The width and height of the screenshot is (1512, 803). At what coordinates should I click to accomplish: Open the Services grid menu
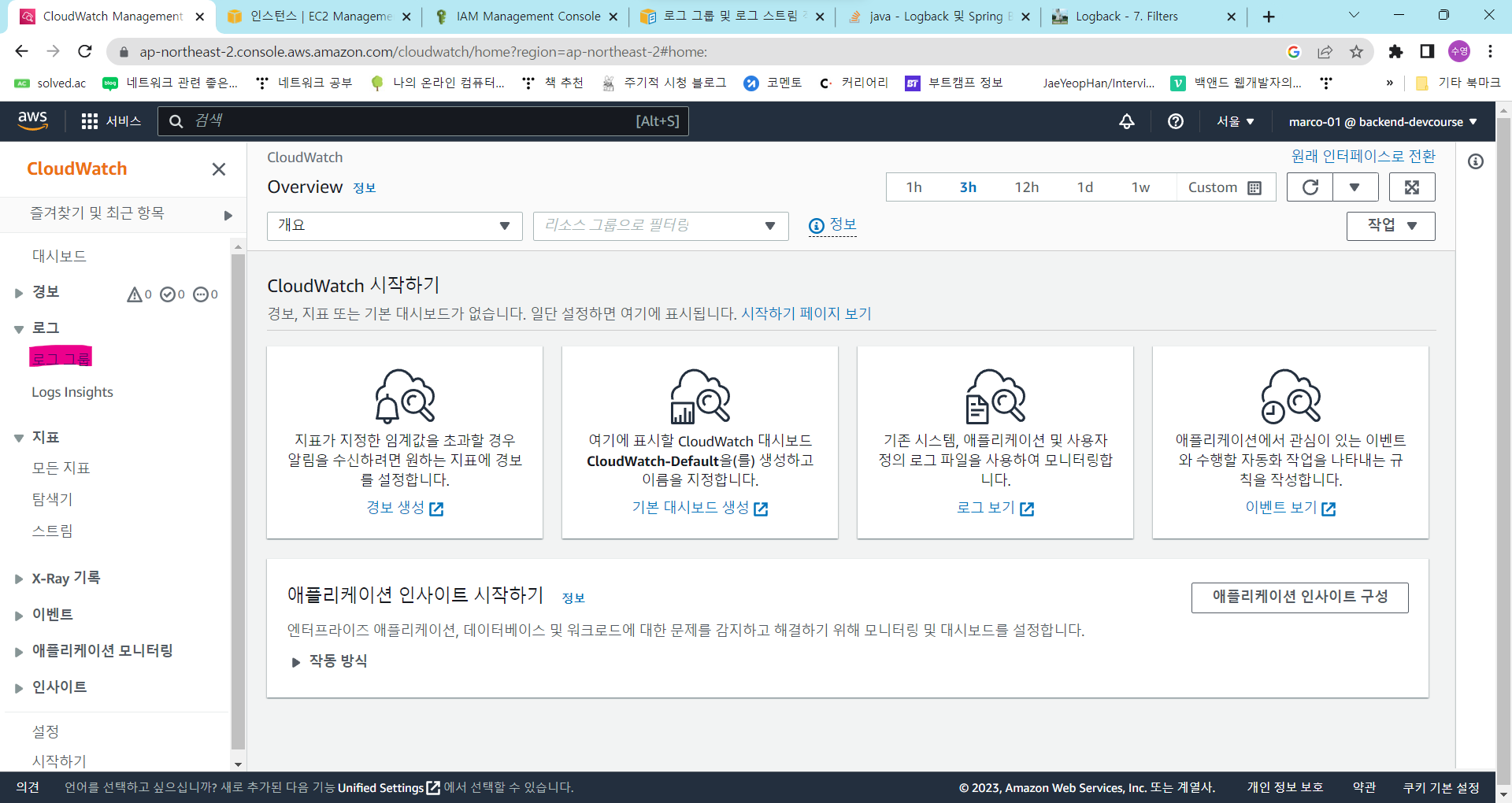coord(111,121)
